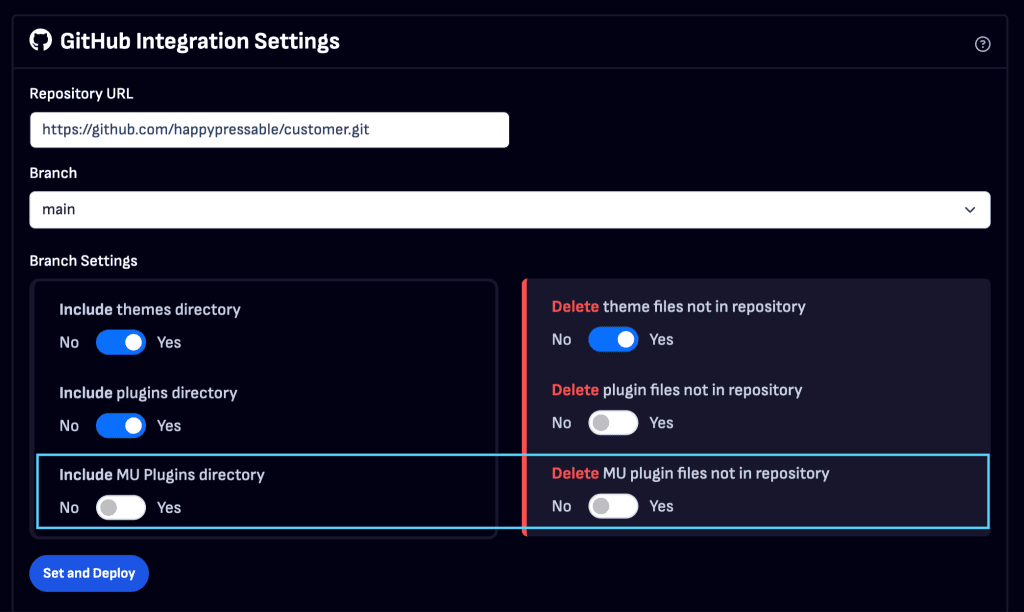Click the No label beside Include themes directory
This screenshot has height=612, width=1024.
[68, 342]
